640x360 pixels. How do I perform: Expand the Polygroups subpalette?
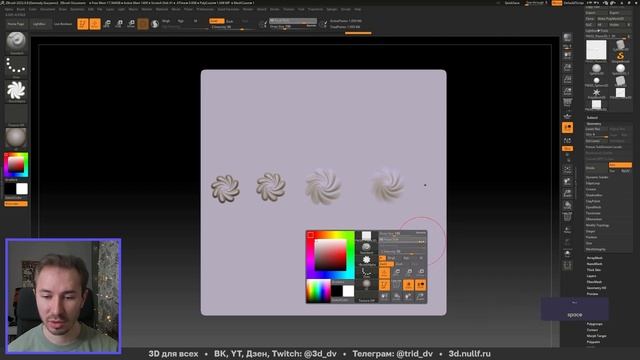tap(594, 324)
